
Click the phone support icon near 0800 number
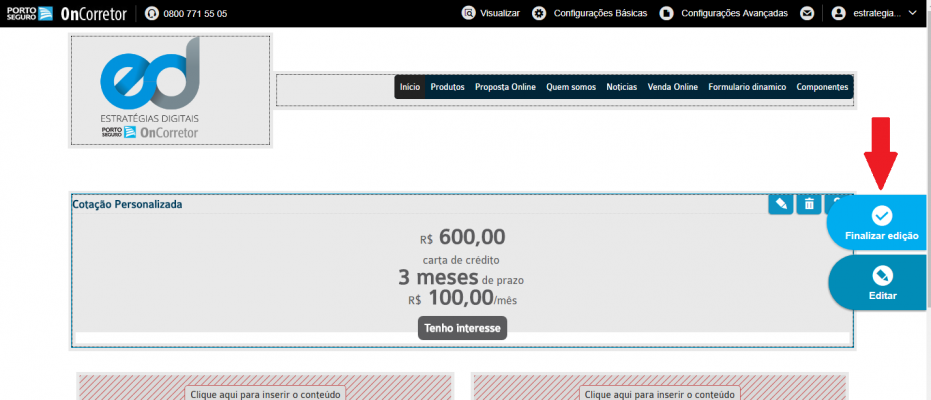click(151, 13)
